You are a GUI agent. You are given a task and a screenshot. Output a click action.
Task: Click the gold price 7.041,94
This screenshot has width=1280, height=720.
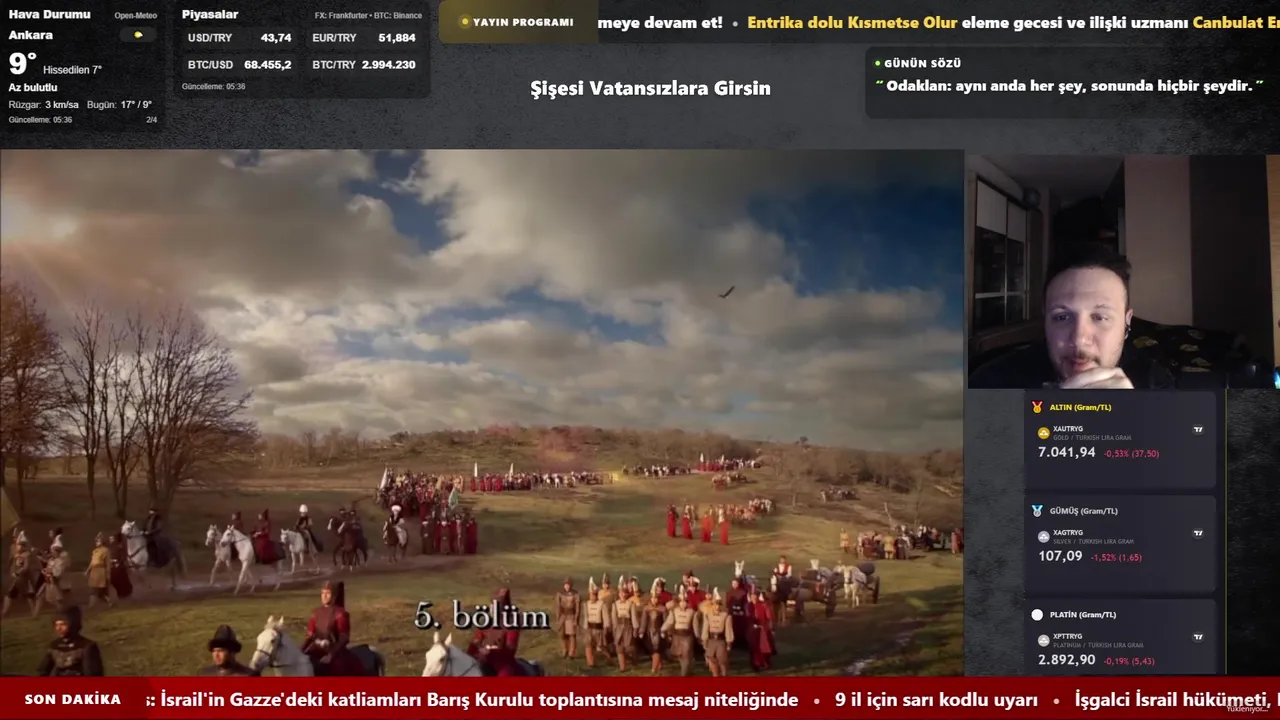1067,453
